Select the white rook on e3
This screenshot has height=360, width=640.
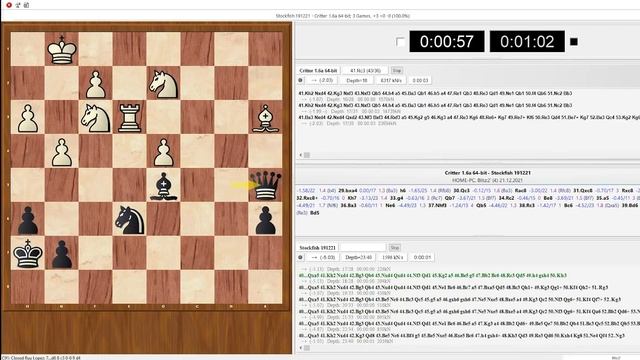129,118
